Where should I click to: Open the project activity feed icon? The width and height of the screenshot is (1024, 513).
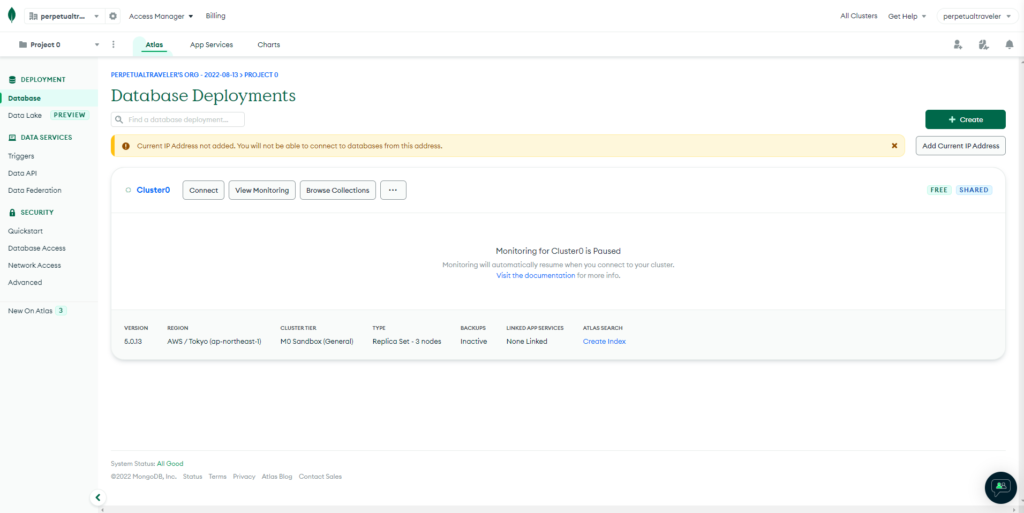click(984, 44)
